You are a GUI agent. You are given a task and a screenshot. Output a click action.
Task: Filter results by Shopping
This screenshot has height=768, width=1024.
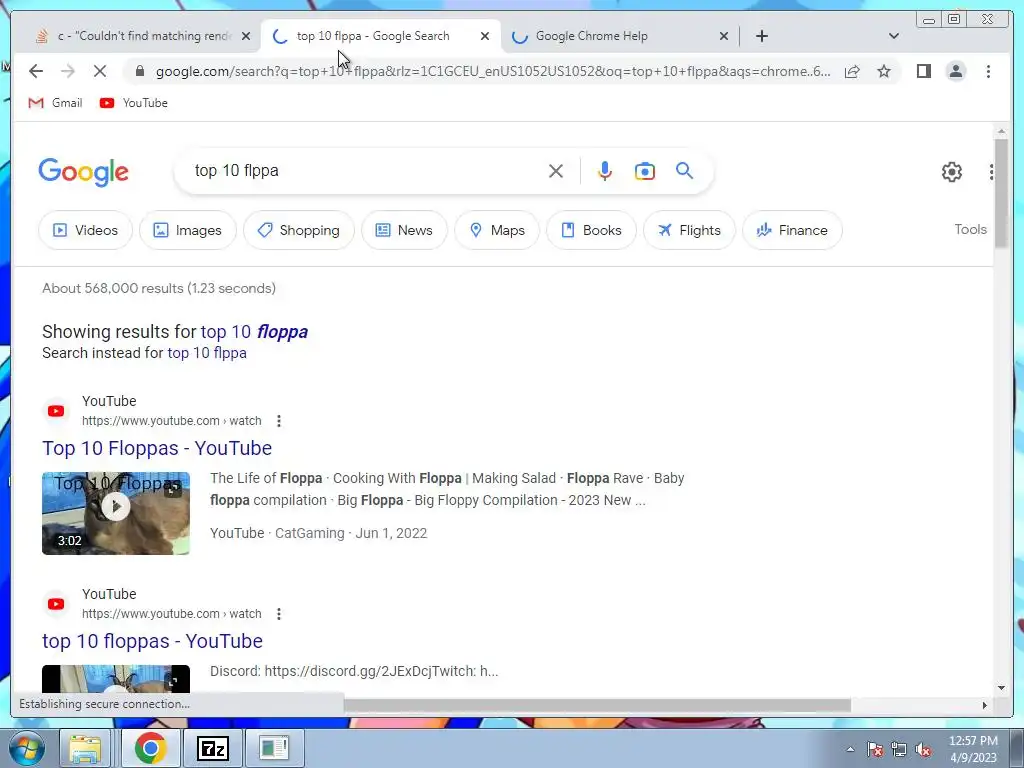[x=298, y=230]
